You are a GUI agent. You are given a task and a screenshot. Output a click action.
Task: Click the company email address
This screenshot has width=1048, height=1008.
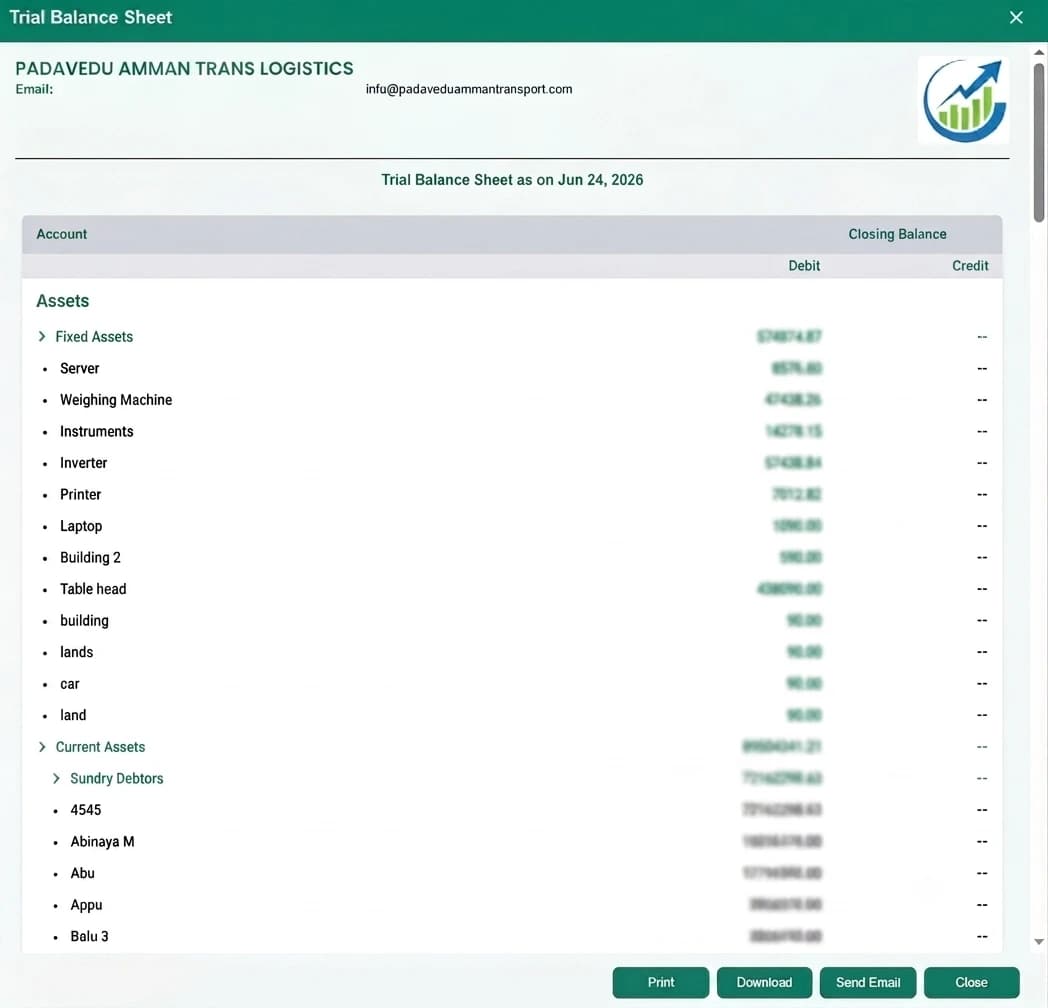click(x=469, y=89)
